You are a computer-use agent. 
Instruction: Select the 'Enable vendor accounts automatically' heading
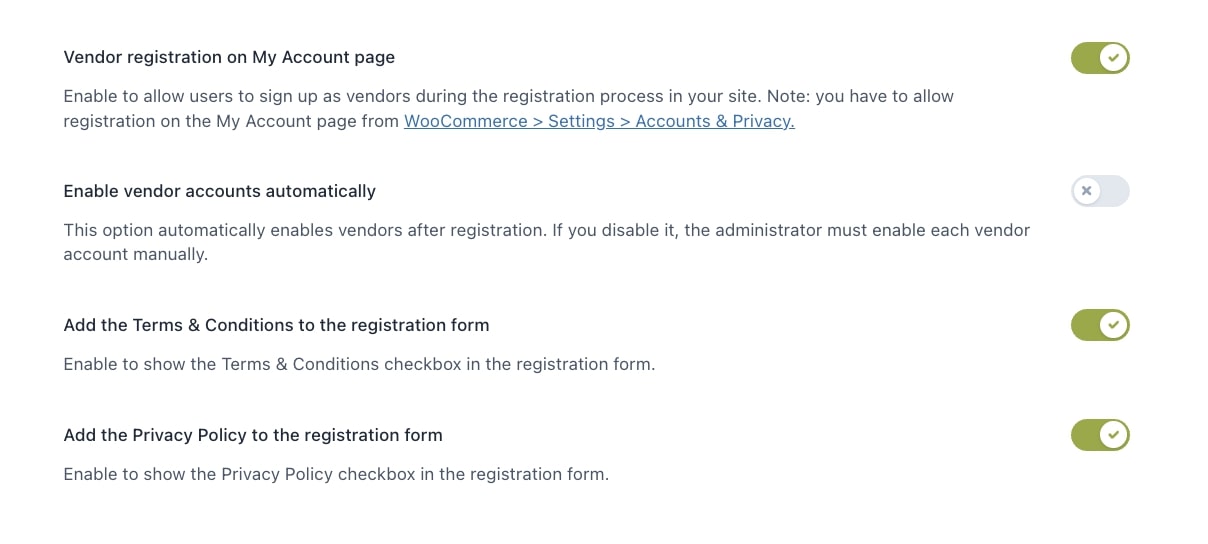point(220,190)
